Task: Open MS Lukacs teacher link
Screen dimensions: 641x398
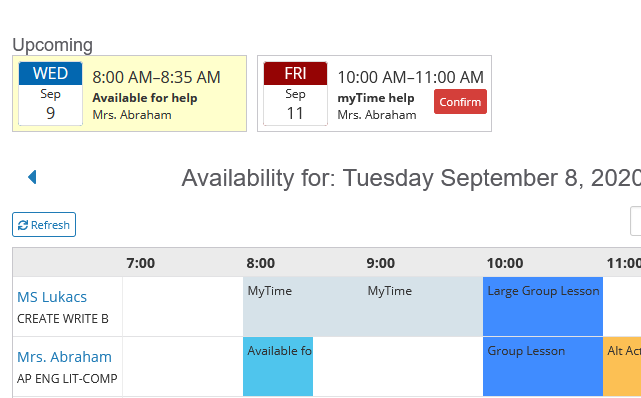Action: (52, 297)
